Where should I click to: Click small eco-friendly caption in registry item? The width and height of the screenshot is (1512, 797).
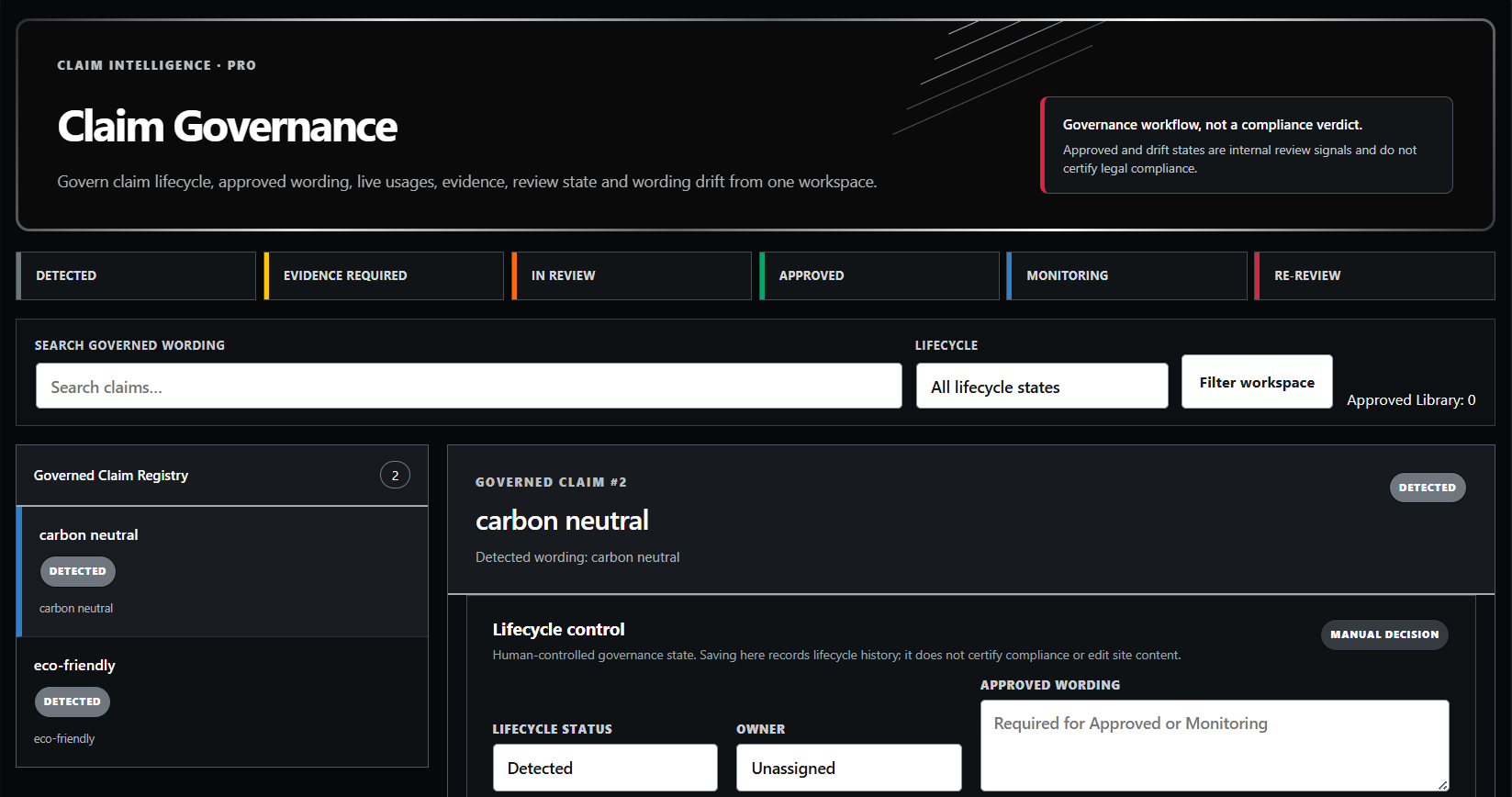pos(64,739)
